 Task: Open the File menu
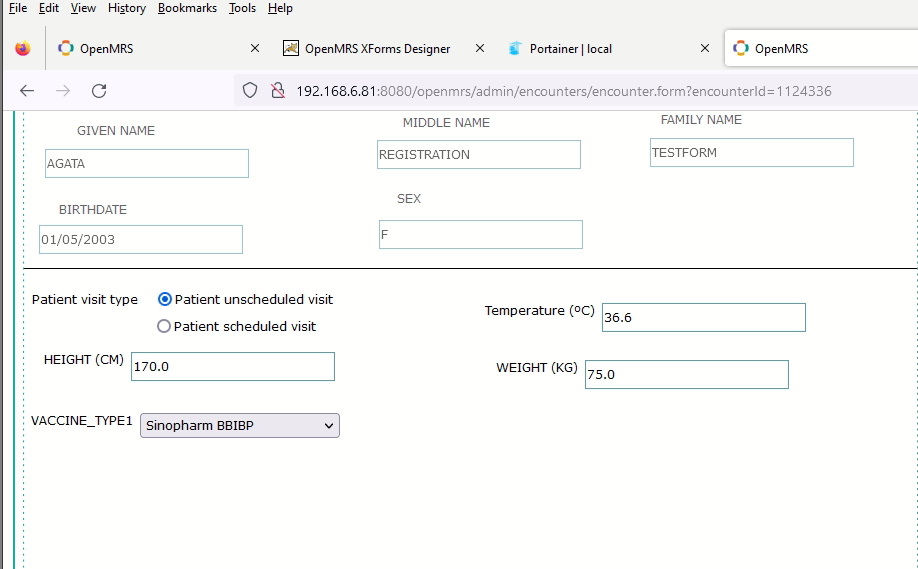(18, 8)
